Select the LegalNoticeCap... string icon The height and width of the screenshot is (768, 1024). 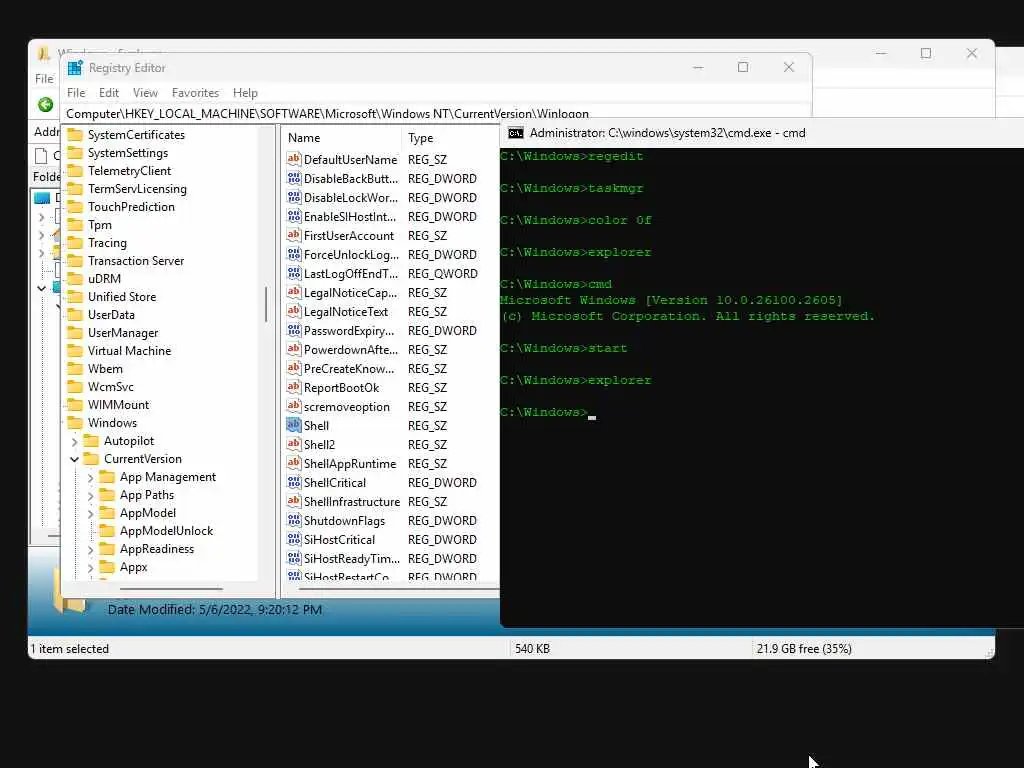point(294,292)
